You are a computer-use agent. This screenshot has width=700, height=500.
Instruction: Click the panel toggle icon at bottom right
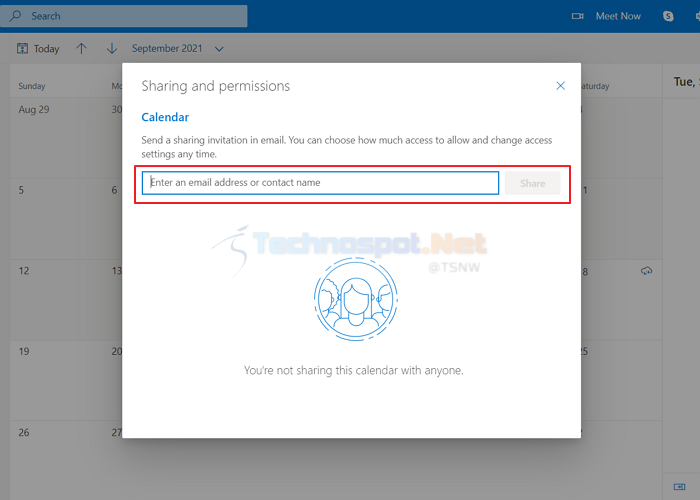[679, 486]
